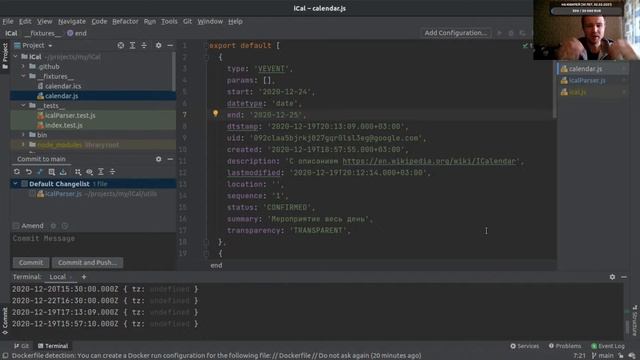Hide the Terminal panel with minus icon
Screen dimensions: 640x360
pos(624,277)
